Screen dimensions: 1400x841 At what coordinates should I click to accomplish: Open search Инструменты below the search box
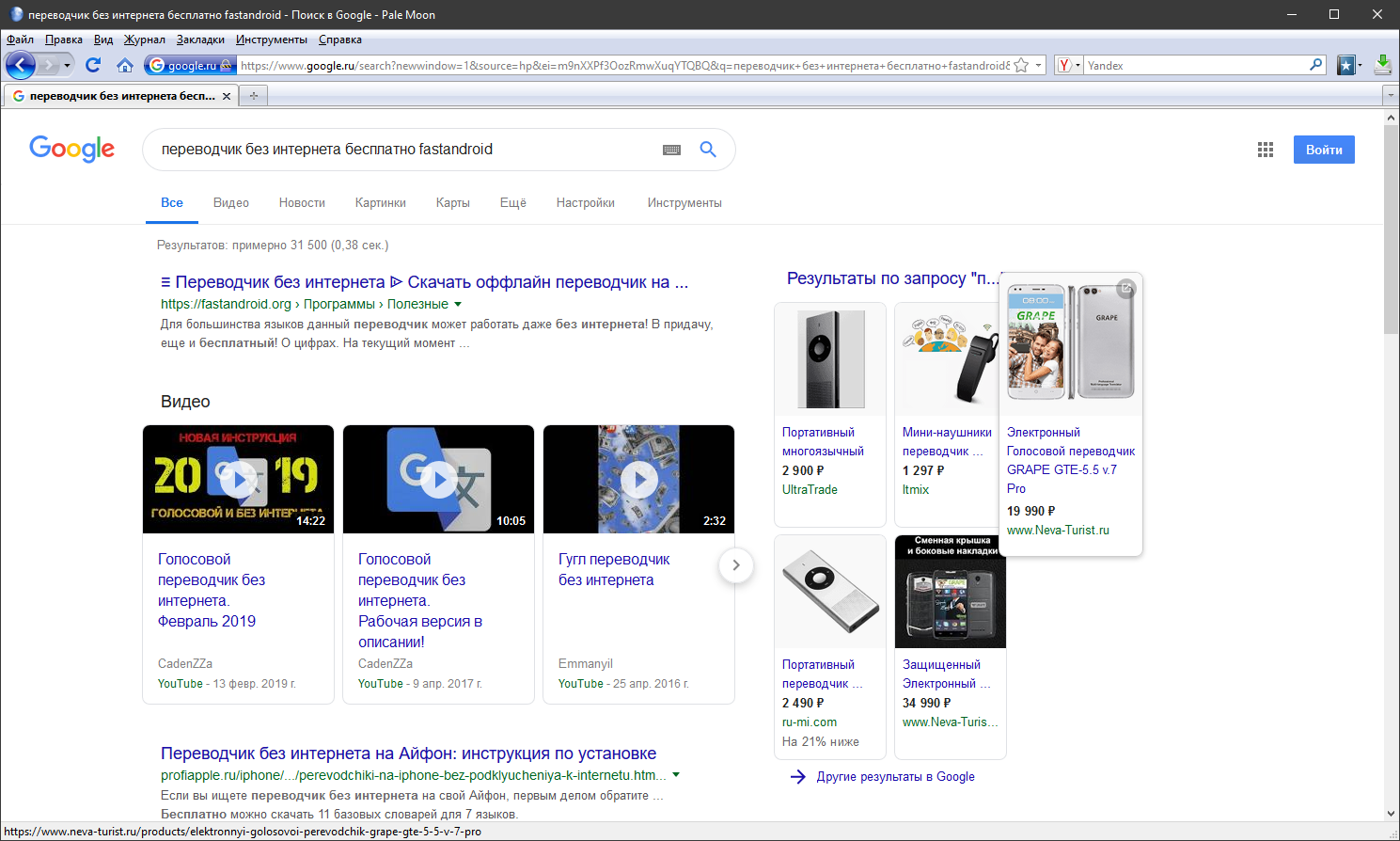[684, 202]
